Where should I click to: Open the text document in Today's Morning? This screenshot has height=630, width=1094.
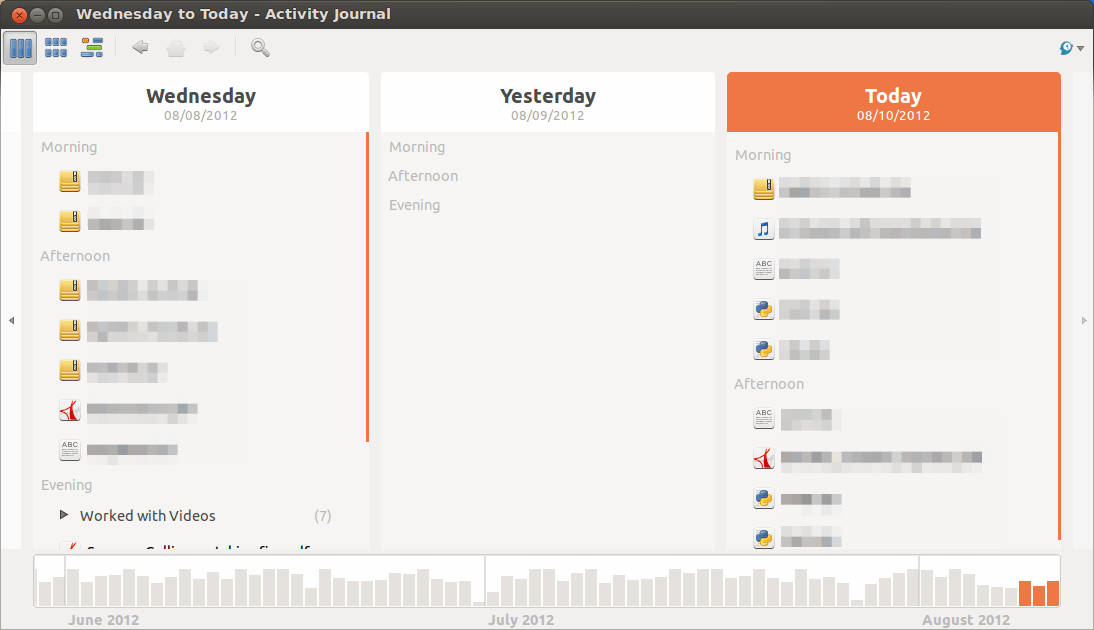tap(796, 269)
